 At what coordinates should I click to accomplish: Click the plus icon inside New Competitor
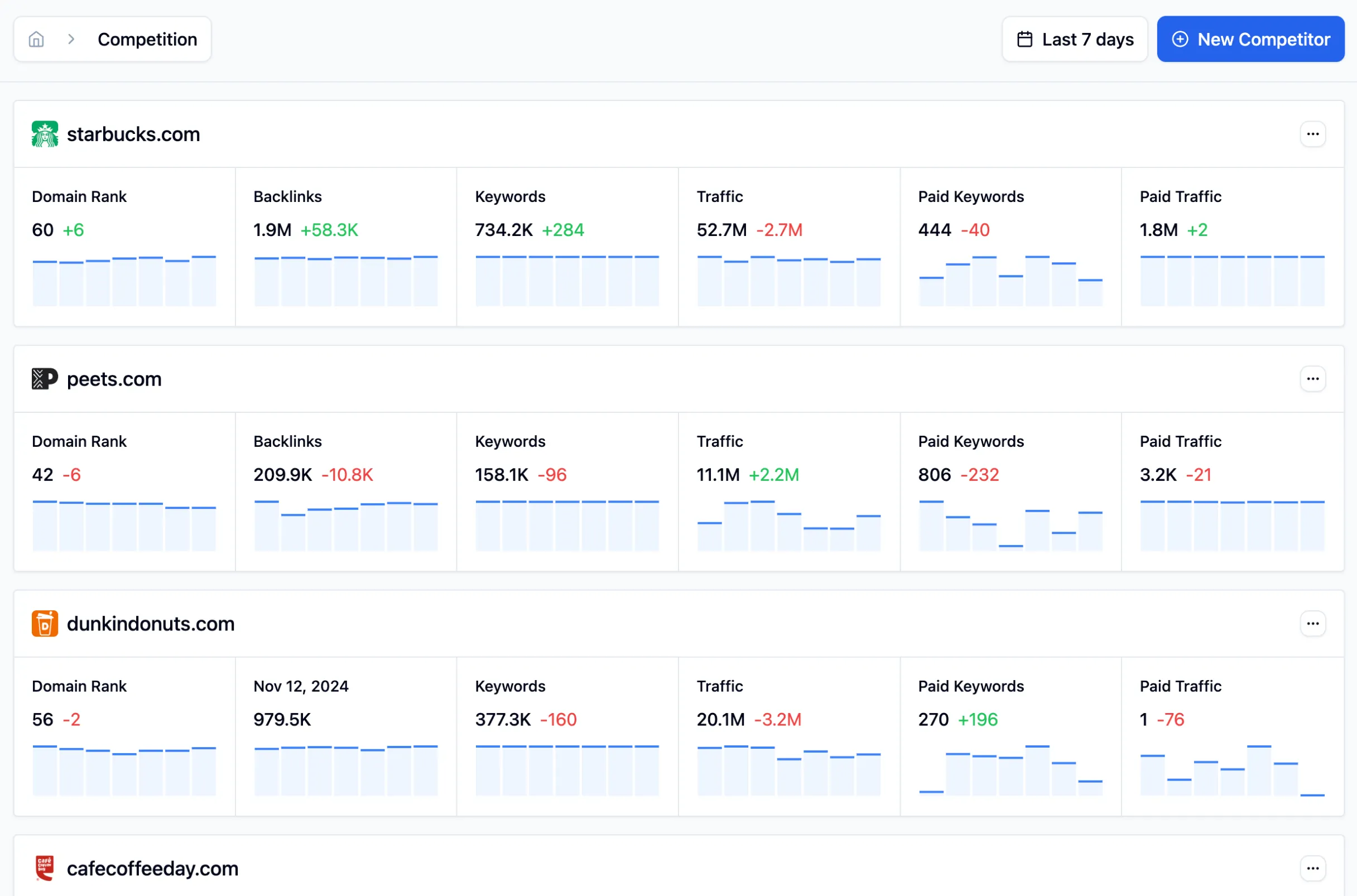[1181, 39]
